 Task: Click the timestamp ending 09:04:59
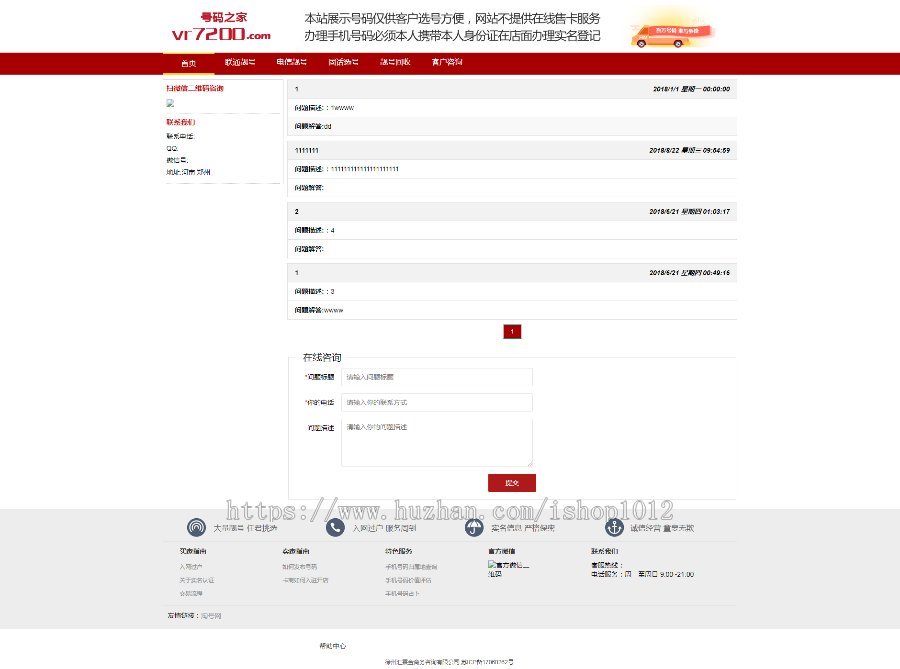689,150
